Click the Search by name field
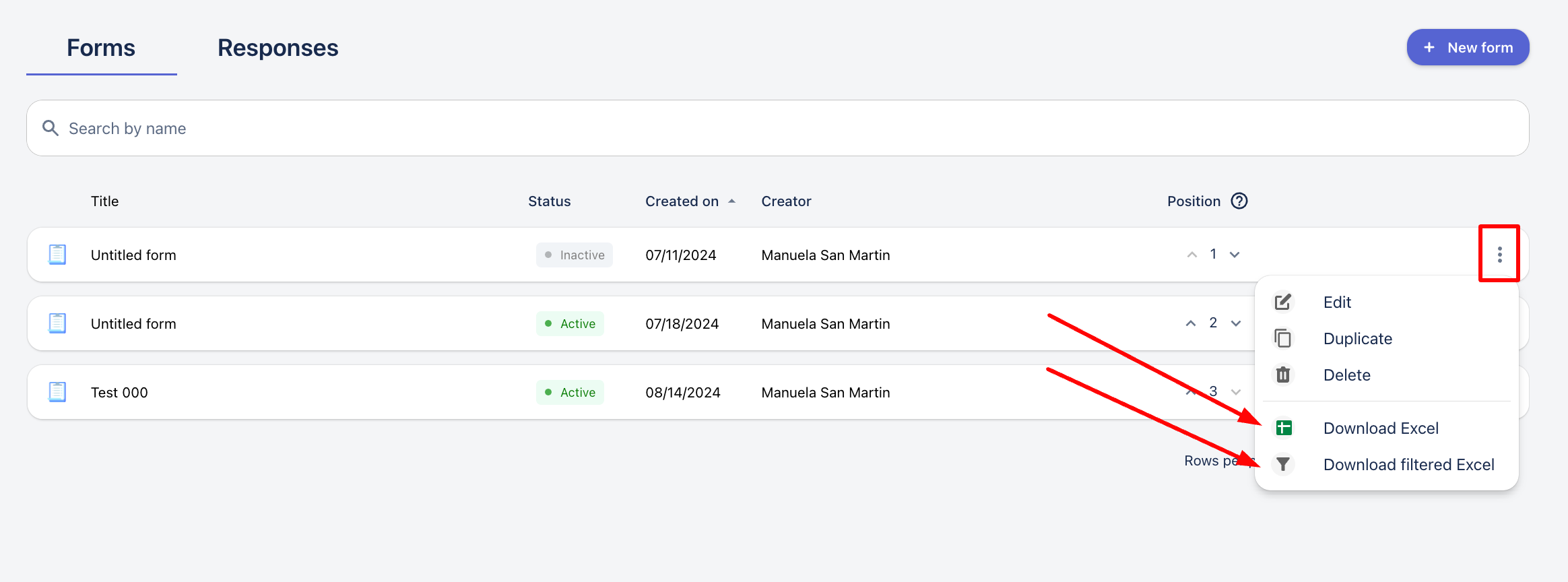The width and height of the screenshot is (1568, 582). coord(777,129)
